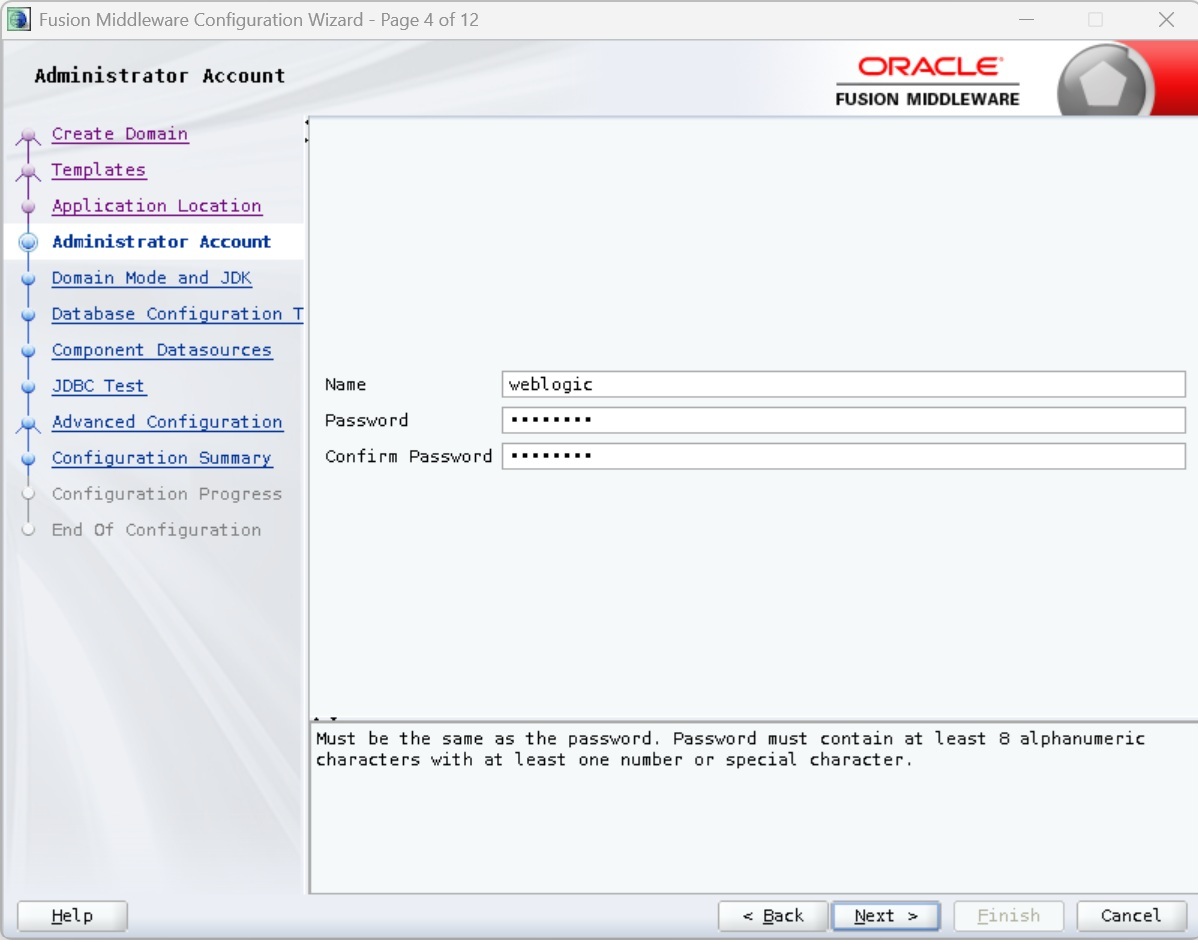
Task: Open Help for this wizard page
Action: 72,916
